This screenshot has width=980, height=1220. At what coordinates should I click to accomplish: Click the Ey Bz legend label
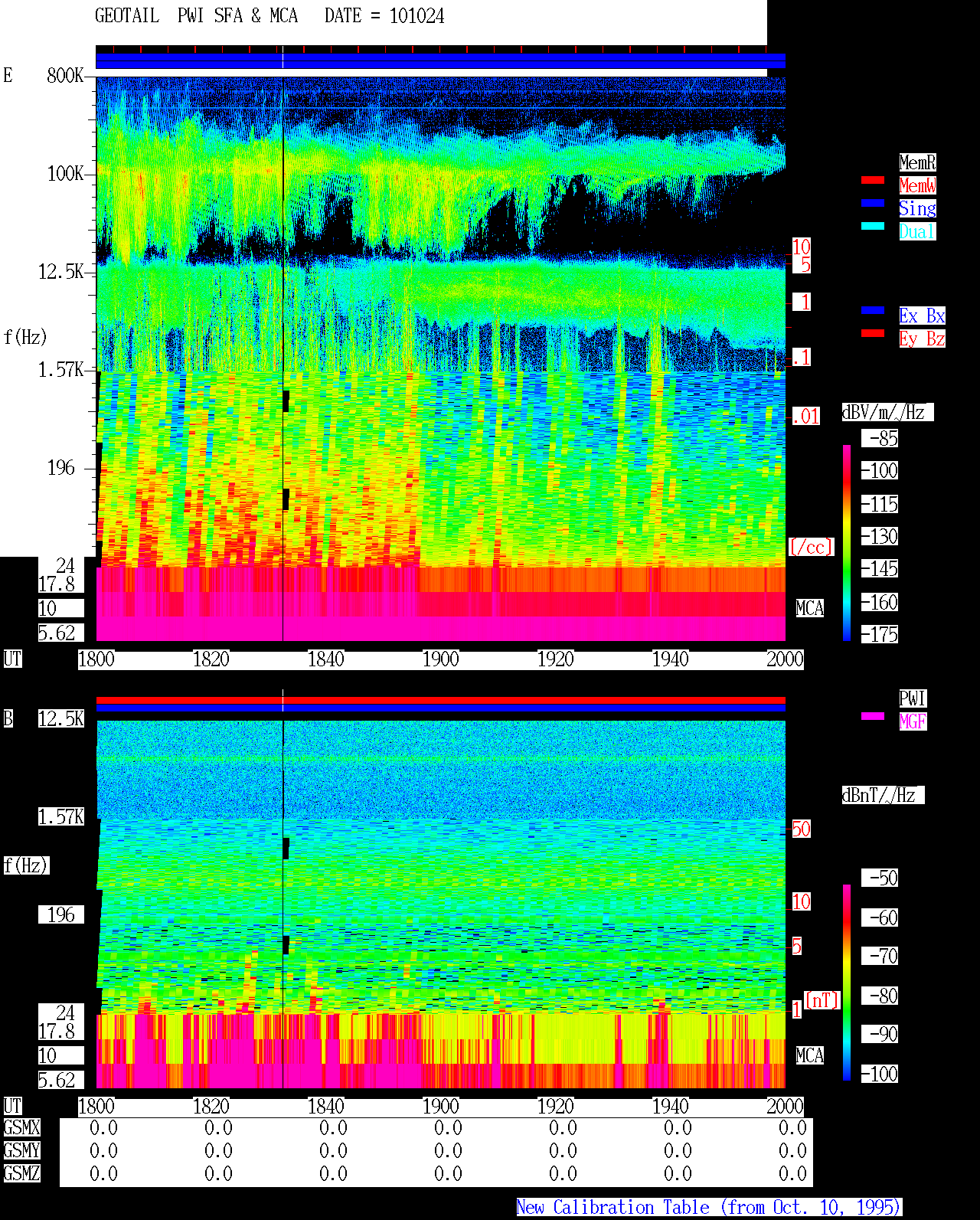pos(922,339)
